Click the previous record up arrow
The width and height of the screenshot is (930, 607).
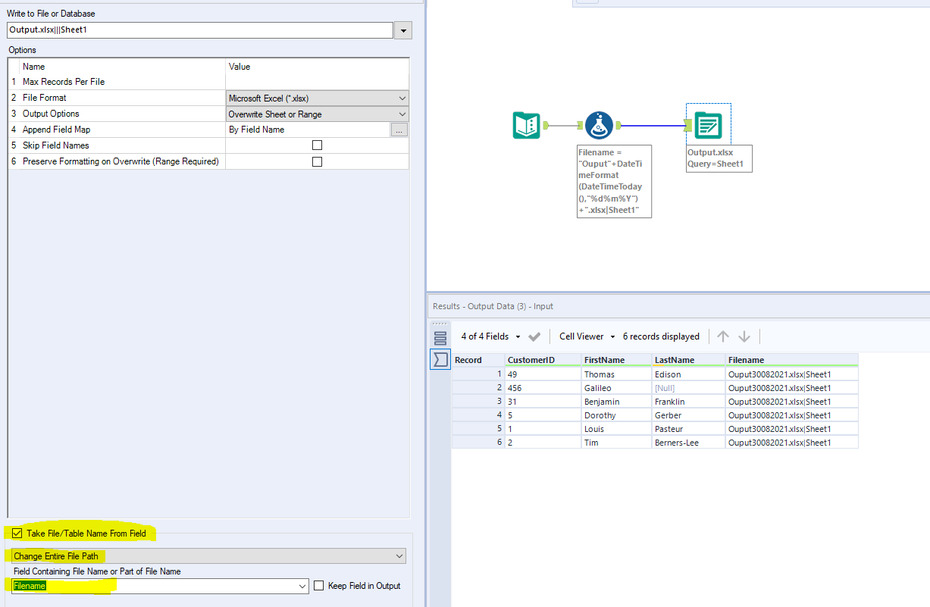(x=723, y=337)
